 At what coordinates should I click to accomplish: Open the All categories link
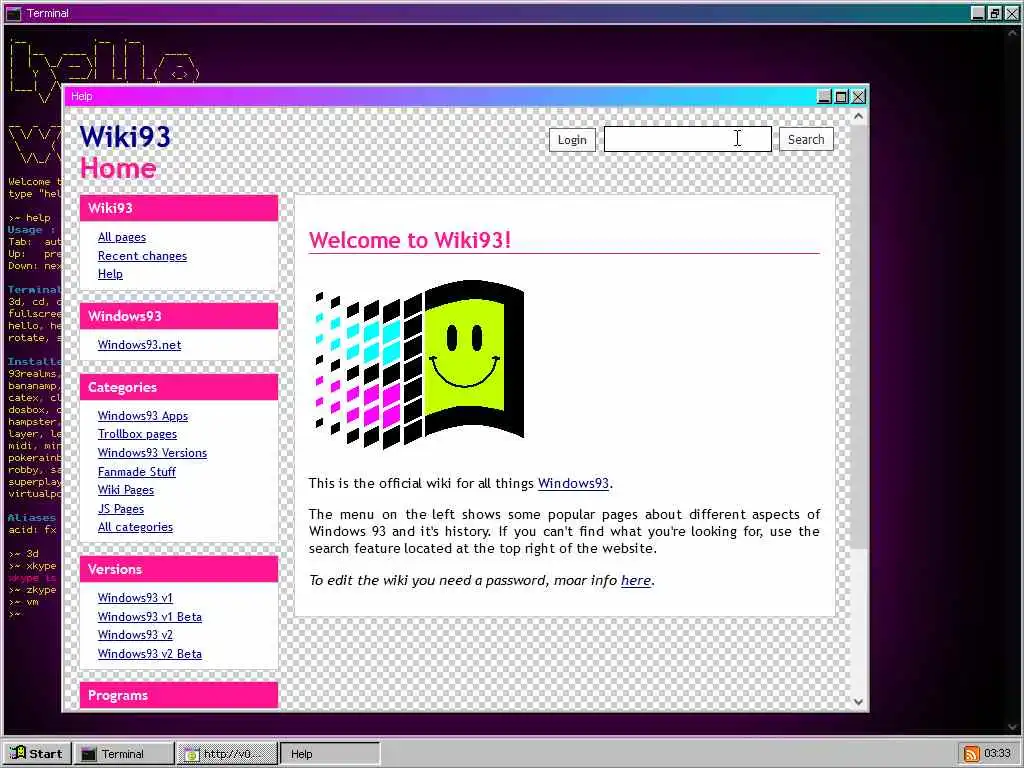click(135, 527)
